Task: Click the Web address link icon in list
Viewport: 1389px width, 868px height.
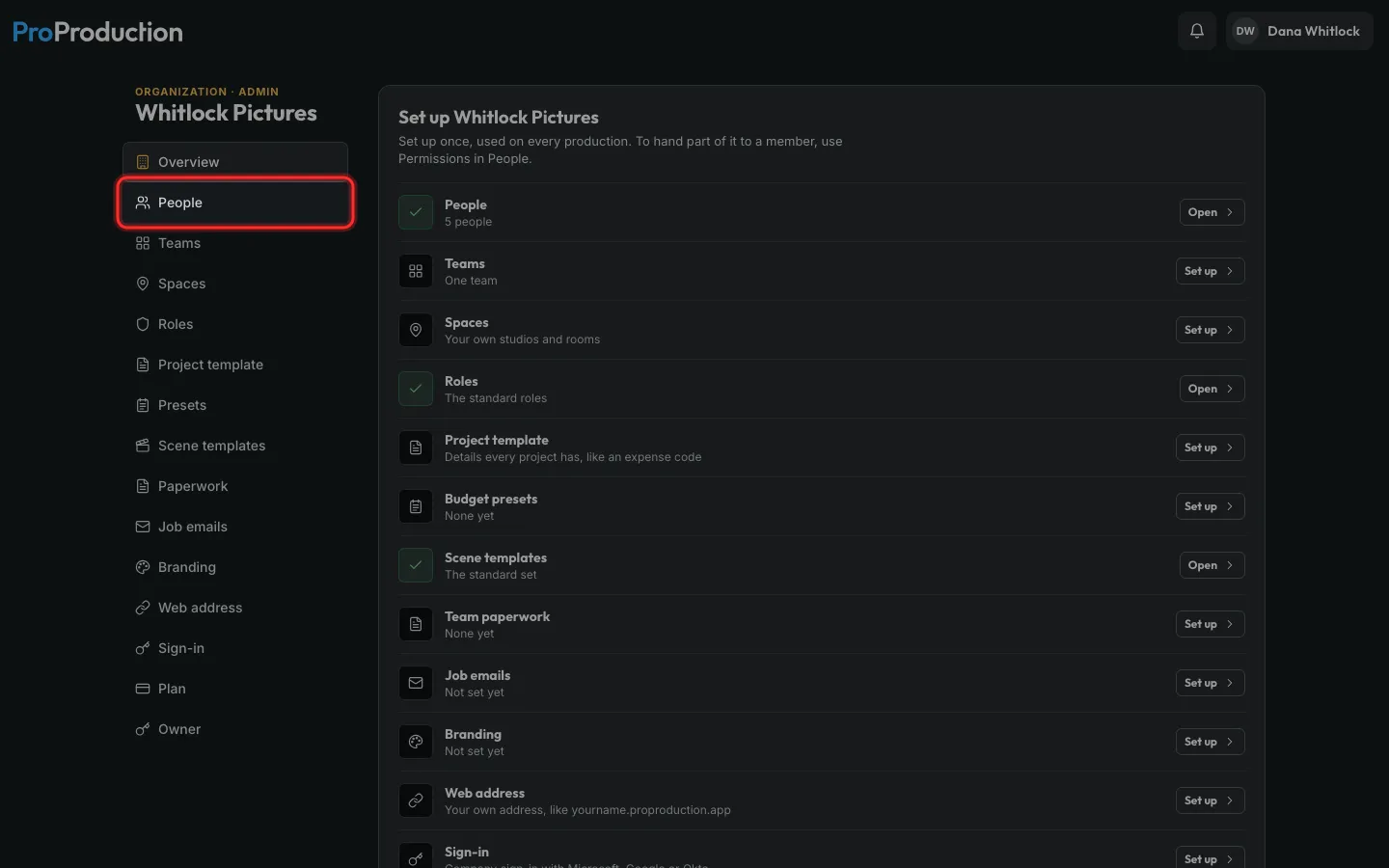Action: pos(416,800)
